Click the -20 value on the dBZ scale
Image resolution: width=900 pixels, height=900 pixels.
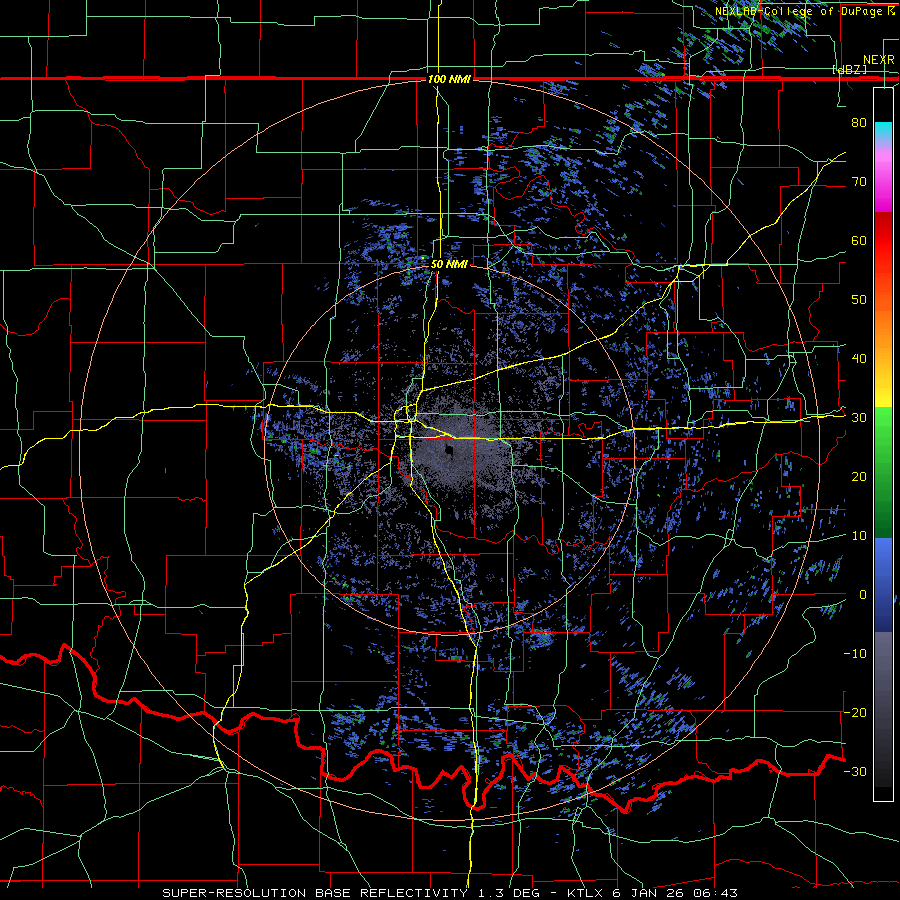[x=855, y=712]
